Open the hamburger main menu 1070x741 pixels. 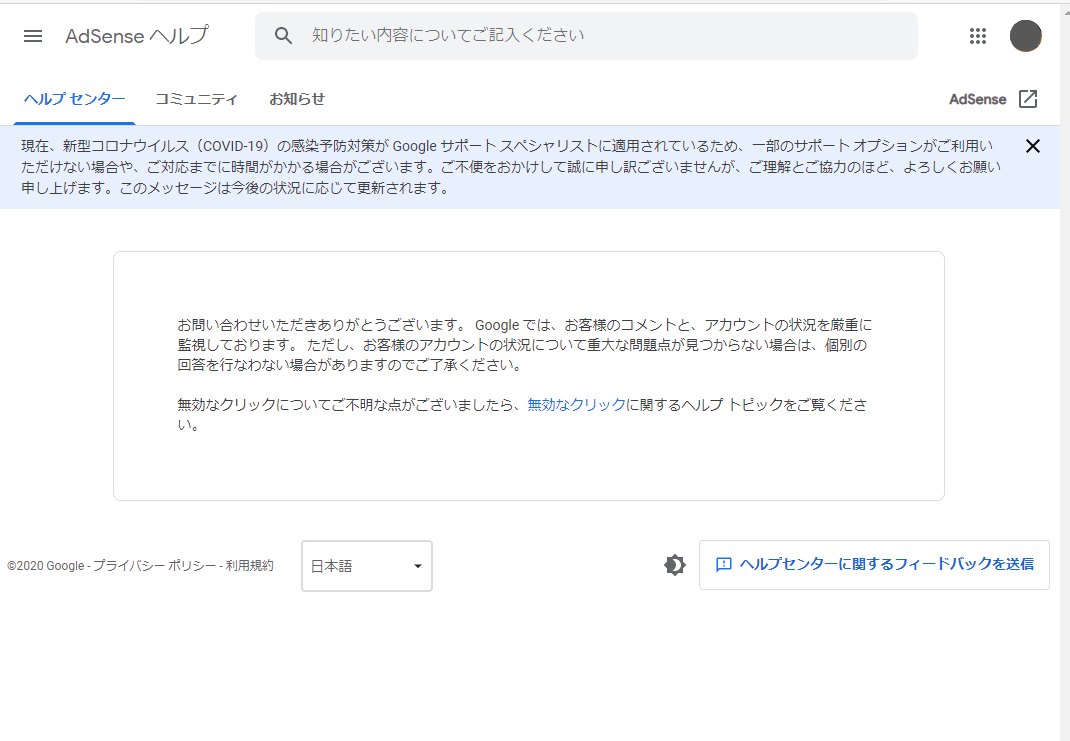pos(33,36)
